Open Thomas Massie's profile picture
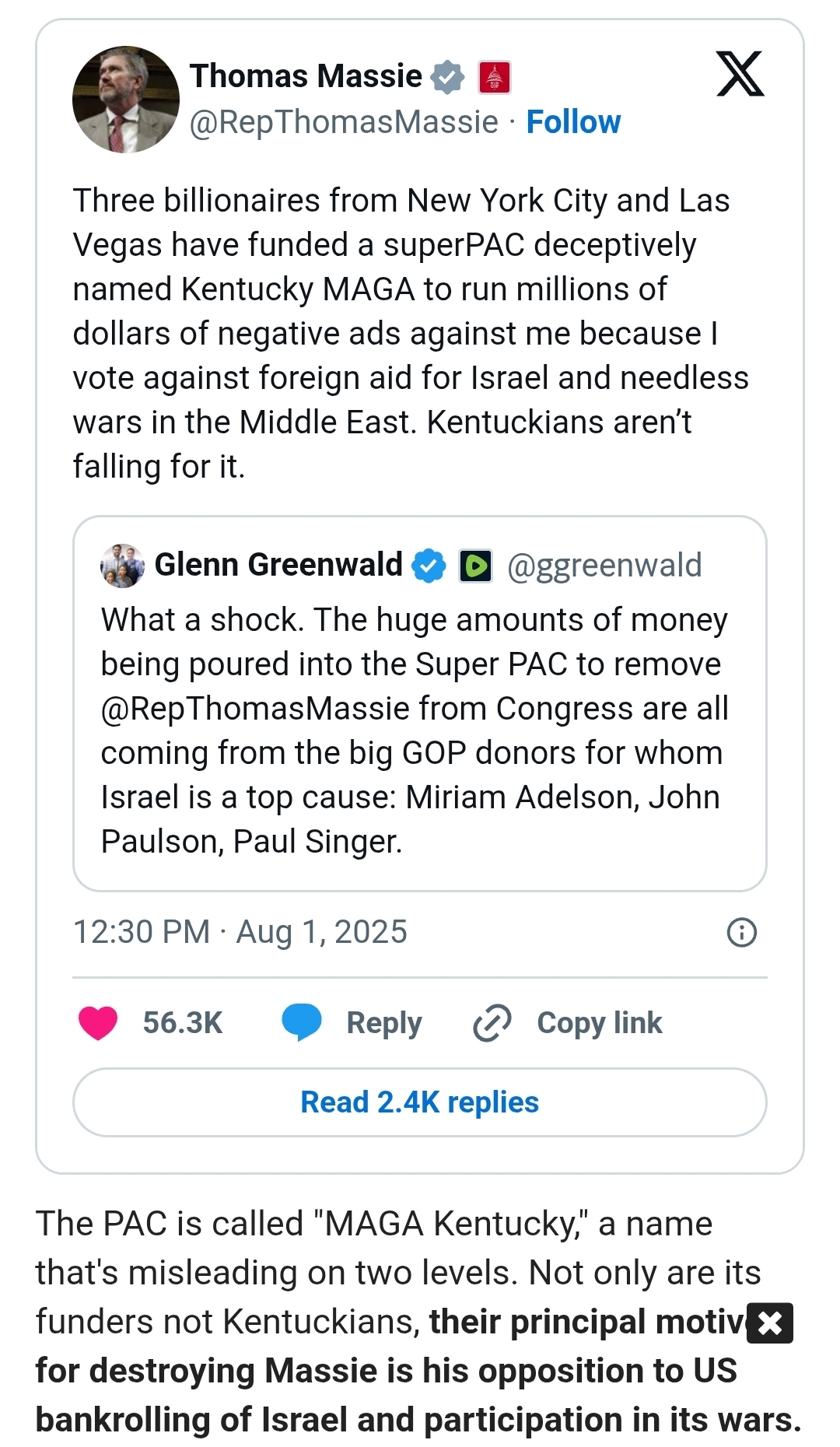 (126, 100)
